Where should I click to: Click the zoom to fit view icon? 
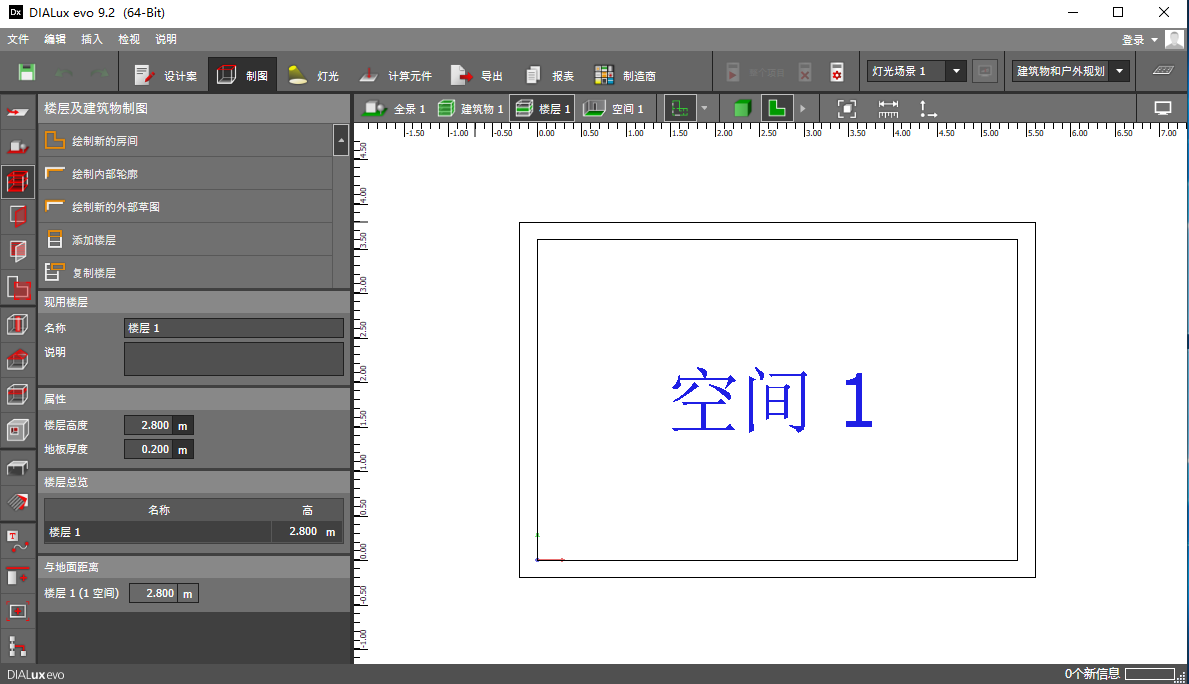pos(847,108)
